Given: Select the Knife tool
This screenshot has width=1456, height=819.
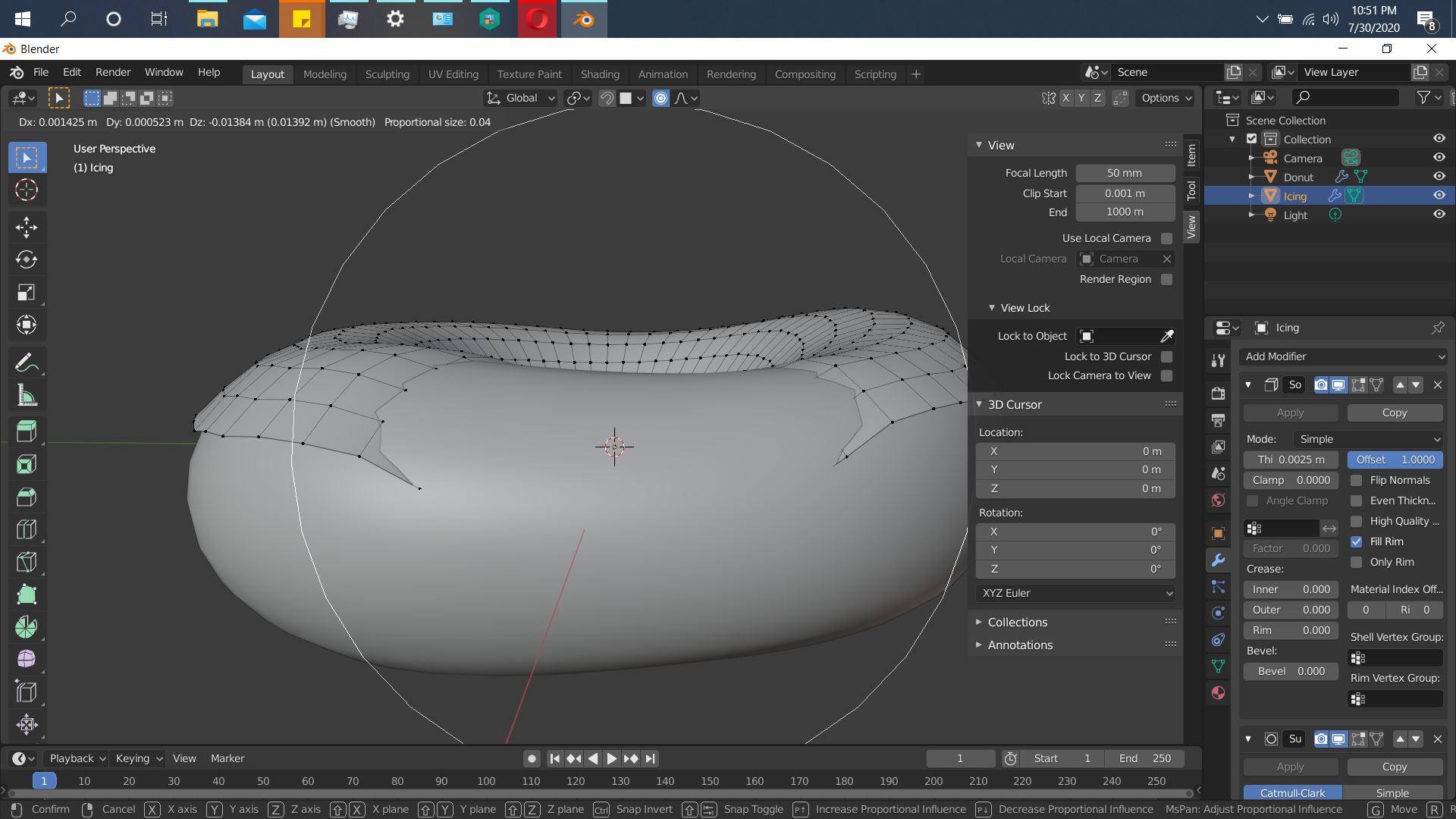Looking at the screenshot, I should coord(27,562).
